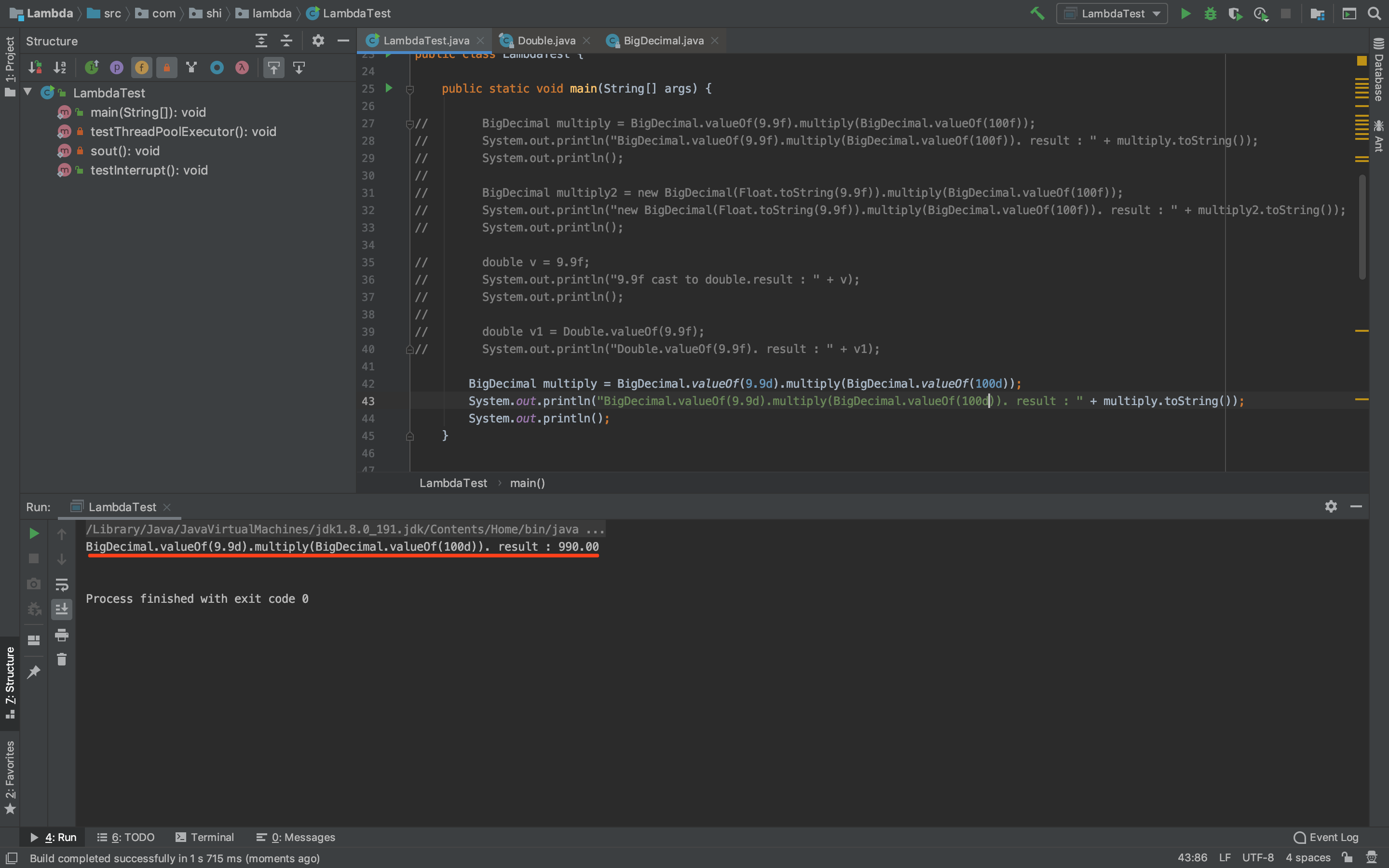Viewport: 1389px width, 868px height.
Task: Click the main() breadcrumb below editor
Action: (x=527, y=483)
